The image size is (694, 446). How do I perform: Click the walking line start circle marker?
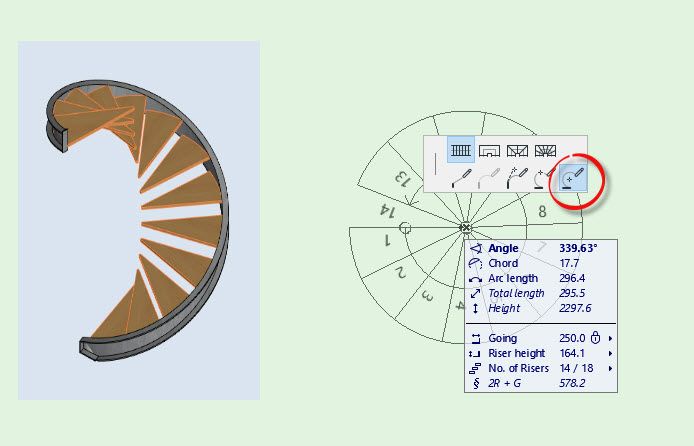(x=405, y=228)
